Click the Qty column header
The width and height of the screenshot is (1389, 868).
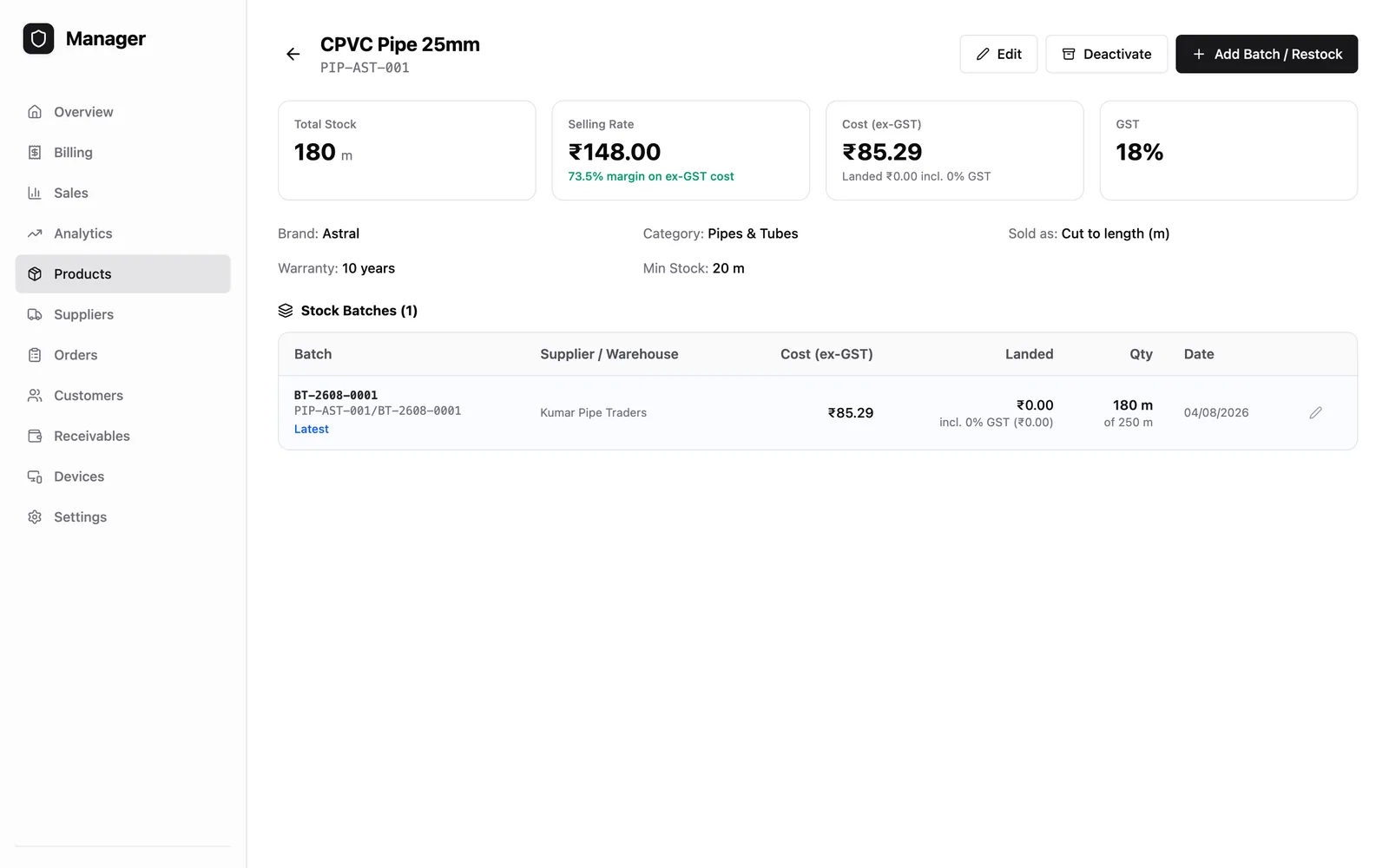(1141, 354)
